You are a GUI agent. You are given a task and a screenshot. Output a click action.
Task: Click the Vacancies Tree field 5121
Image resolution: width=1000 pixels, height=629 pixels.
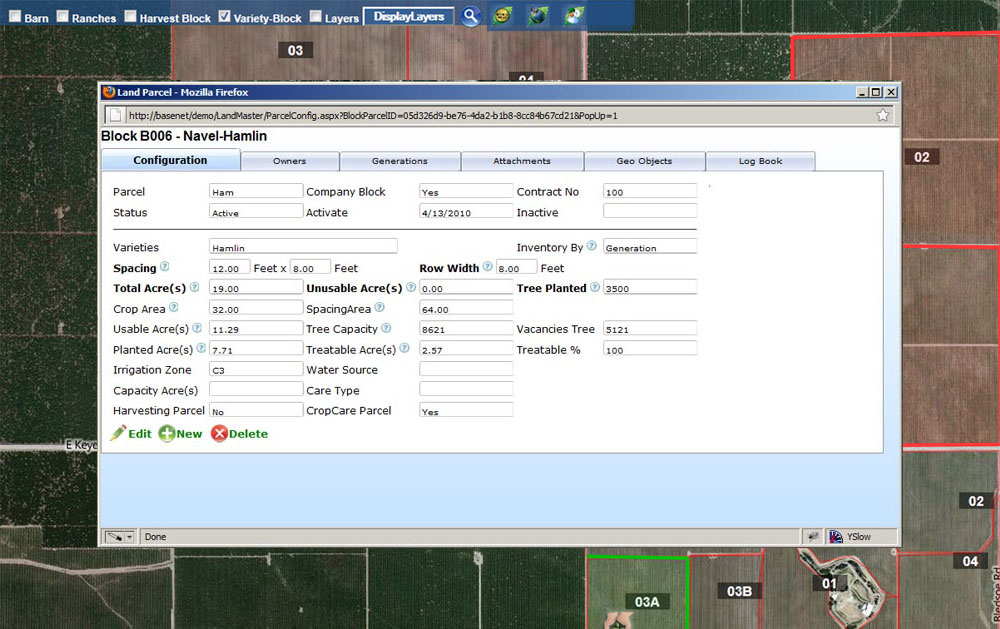click(650, 328)
